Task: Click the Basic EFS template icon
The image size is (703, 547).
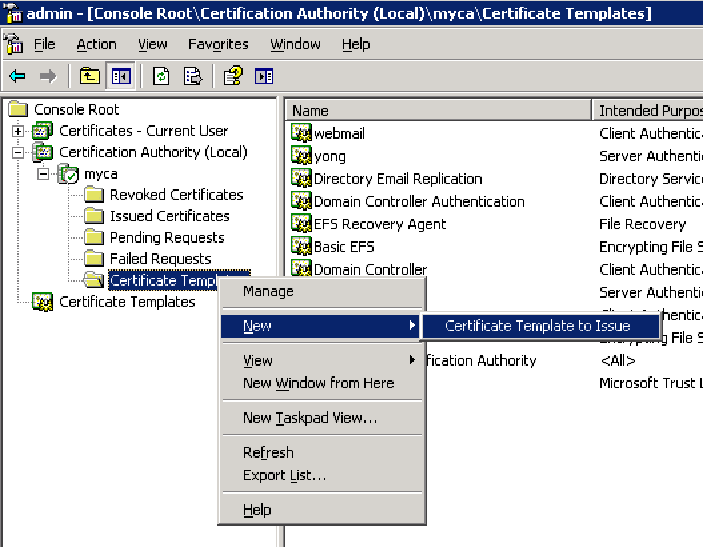Action: tap(301, 247)
